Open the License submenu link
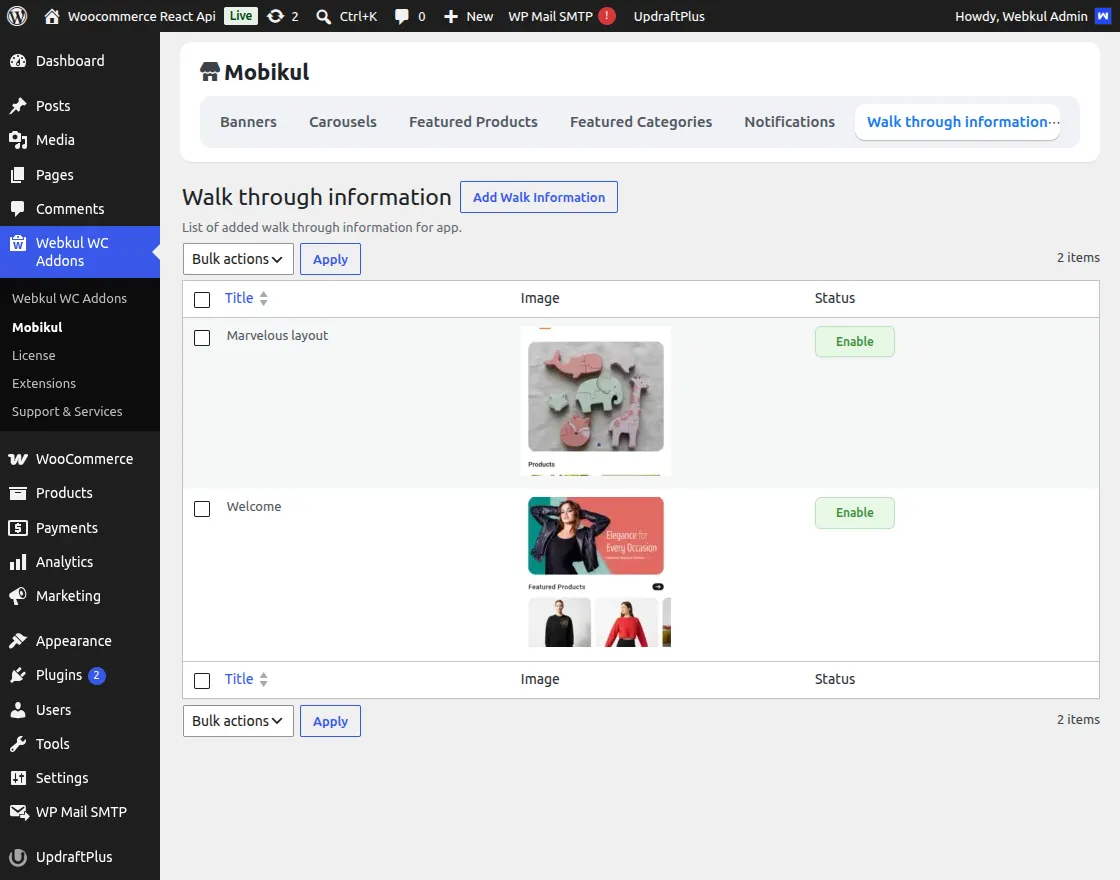This screenshot has height=880, width=1120. [34, 355]
